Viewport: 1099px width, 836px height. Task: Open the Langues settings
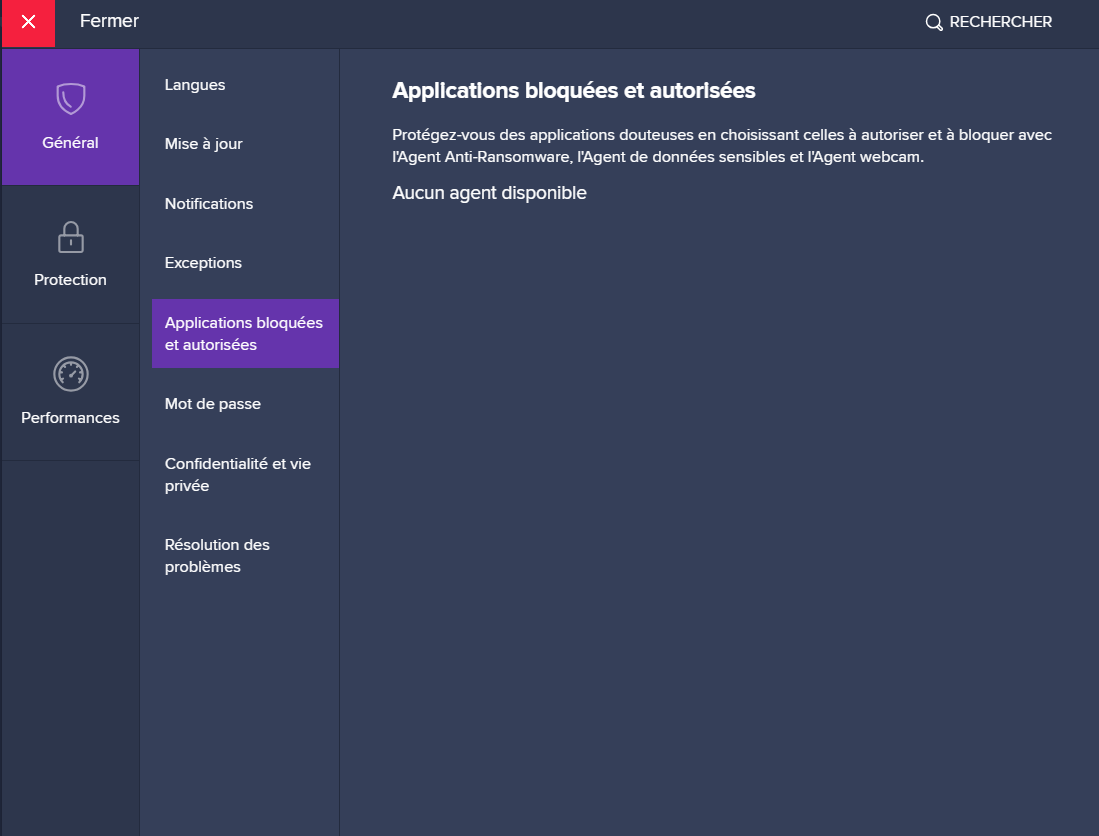click(195, 85)
